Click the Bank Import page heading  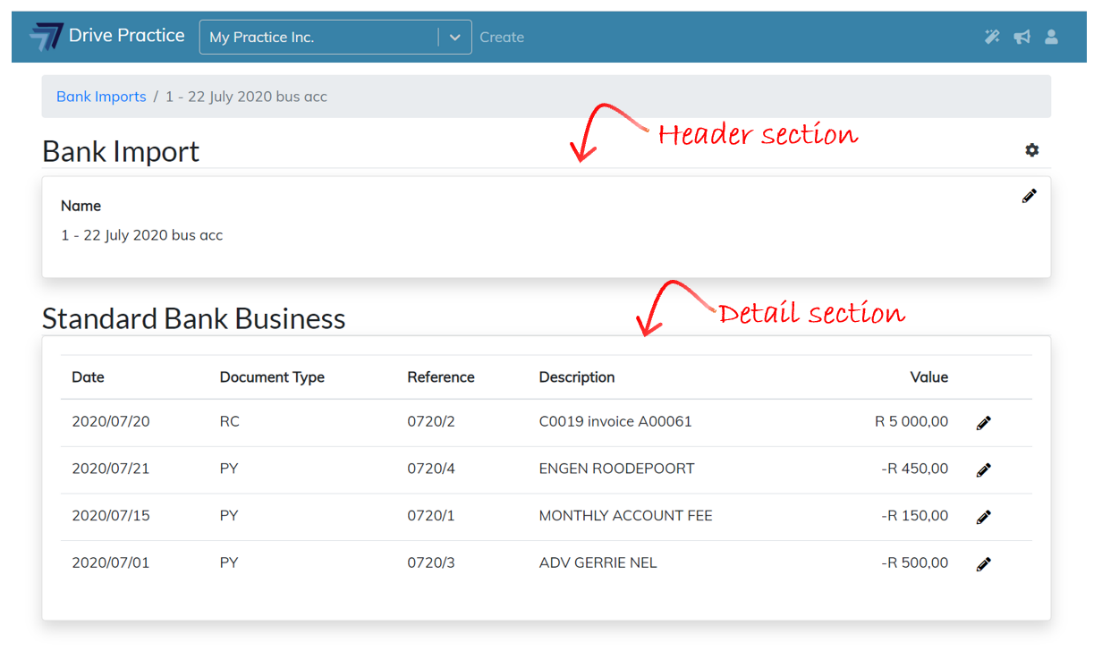121,151
